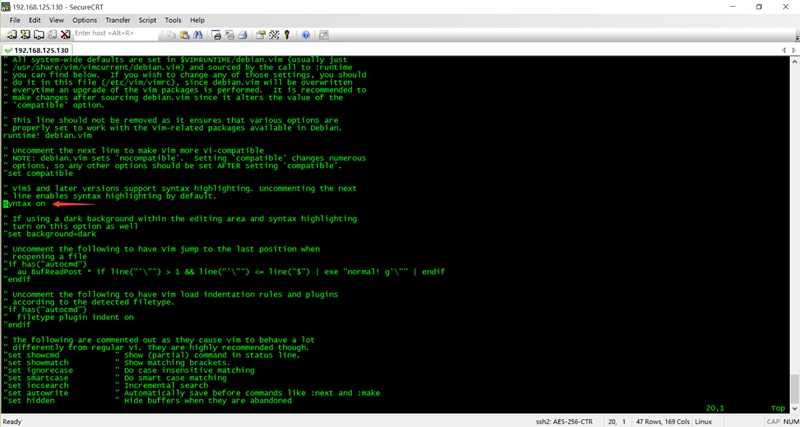Open the Quick Connect dialog icon

[x=25, y=35]
